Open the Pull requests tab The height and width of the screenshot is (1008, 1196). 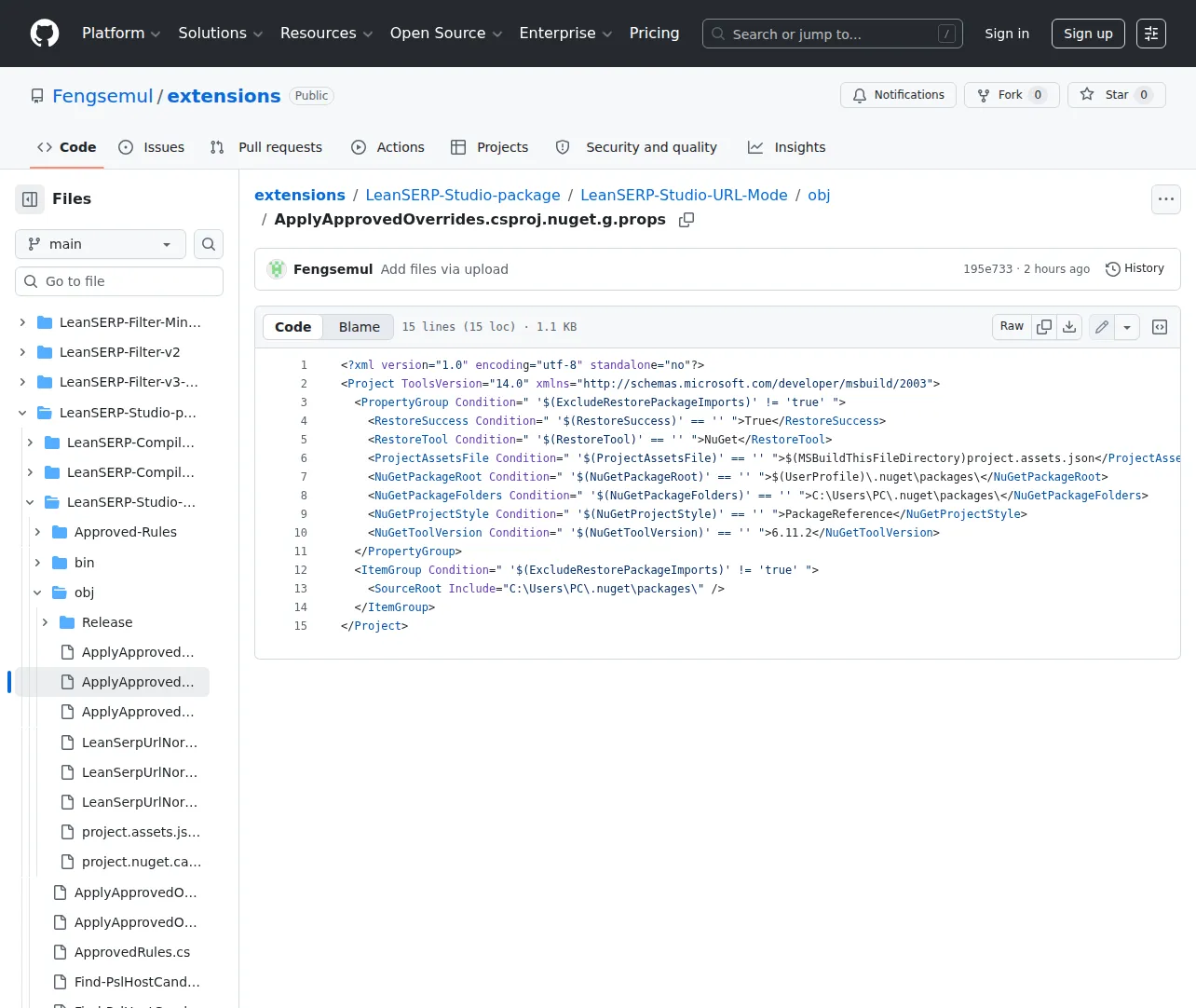(266, 147)
